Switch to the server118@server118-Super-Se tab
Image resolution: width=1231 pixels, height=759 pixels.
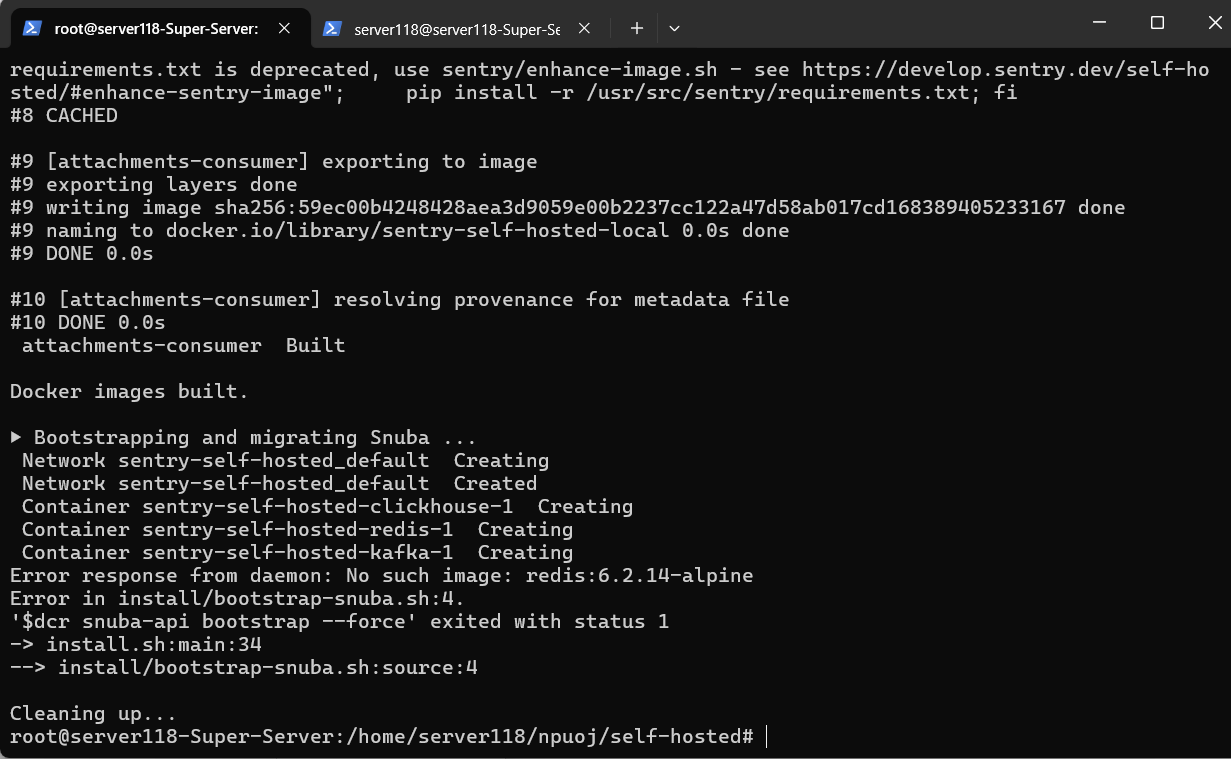456,29
